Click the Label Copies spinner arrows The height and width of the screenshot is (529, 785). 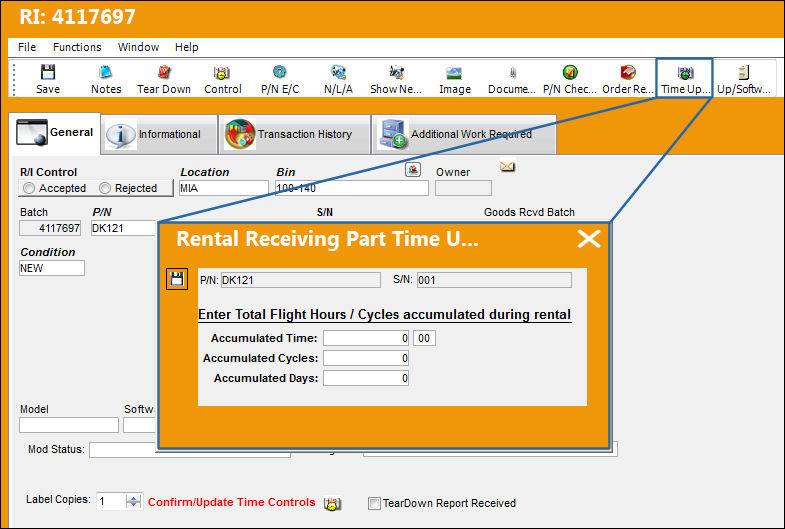point(133,501)
